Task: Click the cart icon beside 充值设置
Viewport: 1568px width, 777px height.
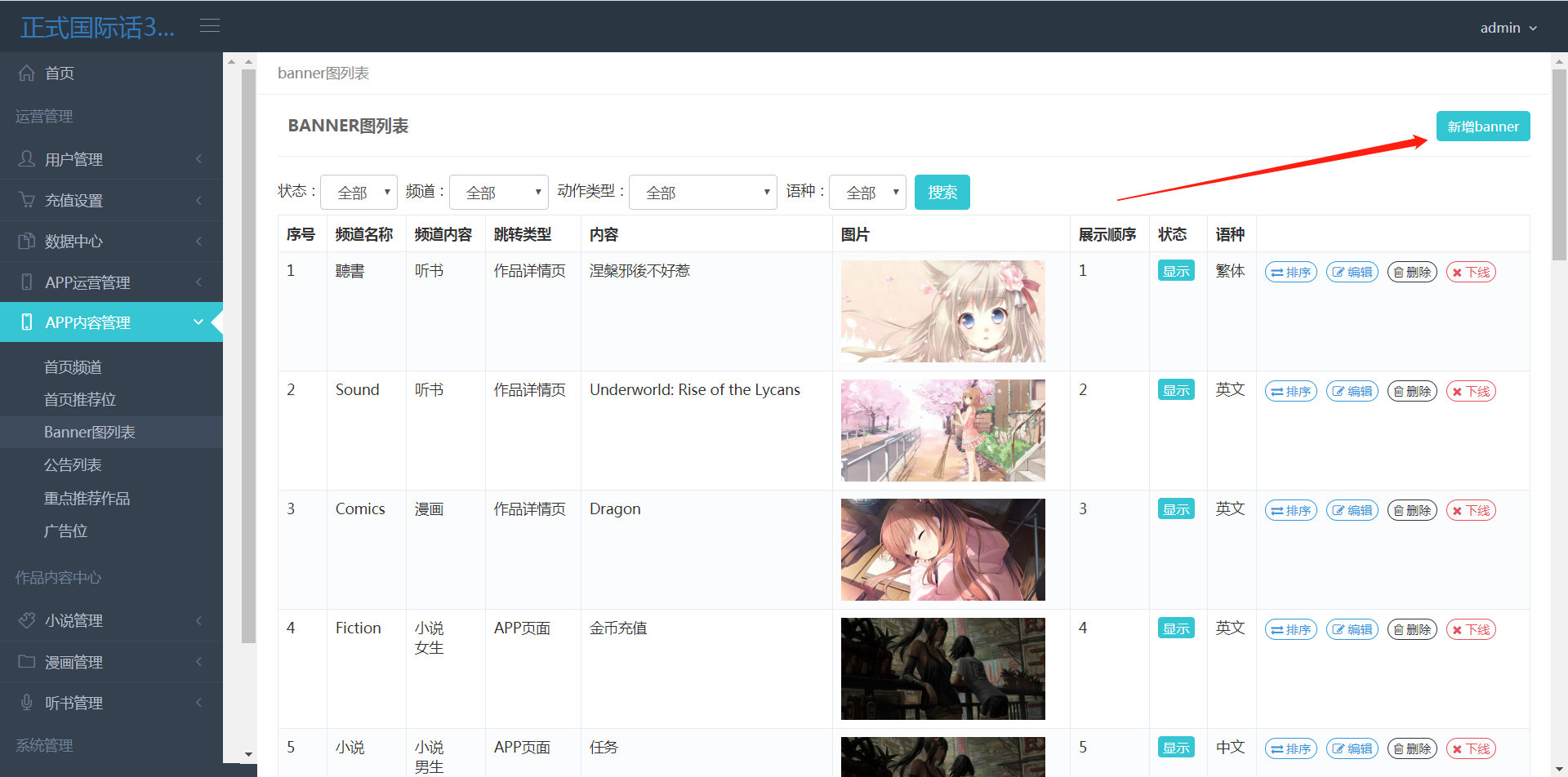Action: [27, 200]
